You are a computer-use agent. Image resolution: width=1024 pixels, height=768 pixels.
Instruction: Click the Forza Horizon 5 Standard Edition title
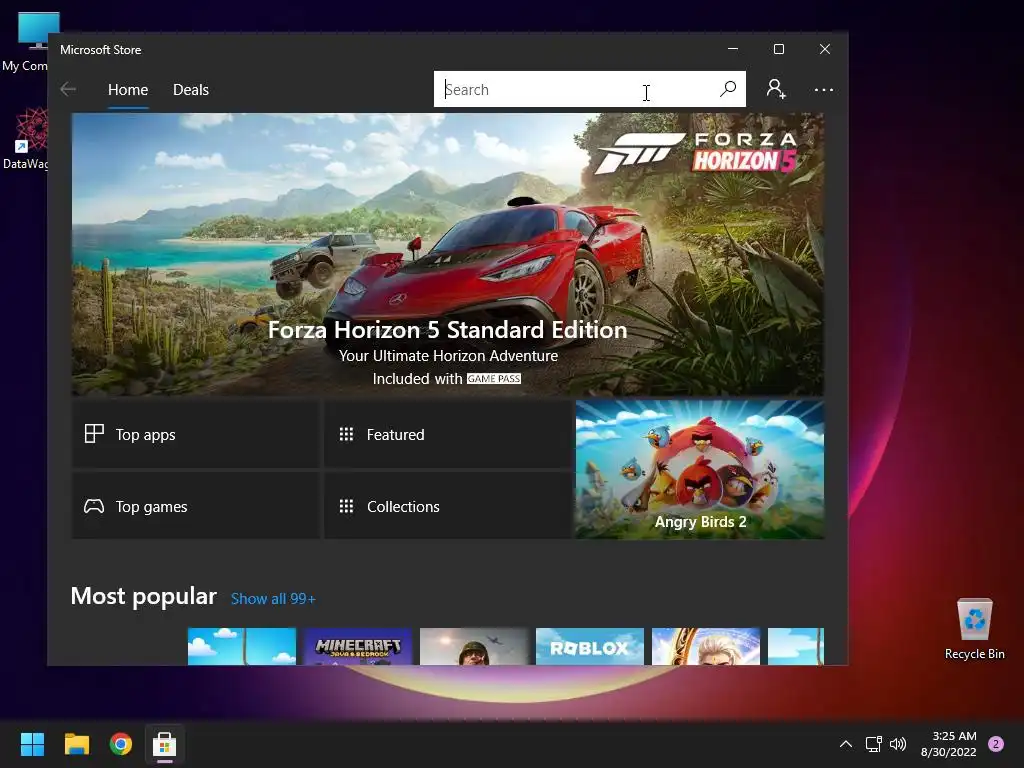(447, 330)
